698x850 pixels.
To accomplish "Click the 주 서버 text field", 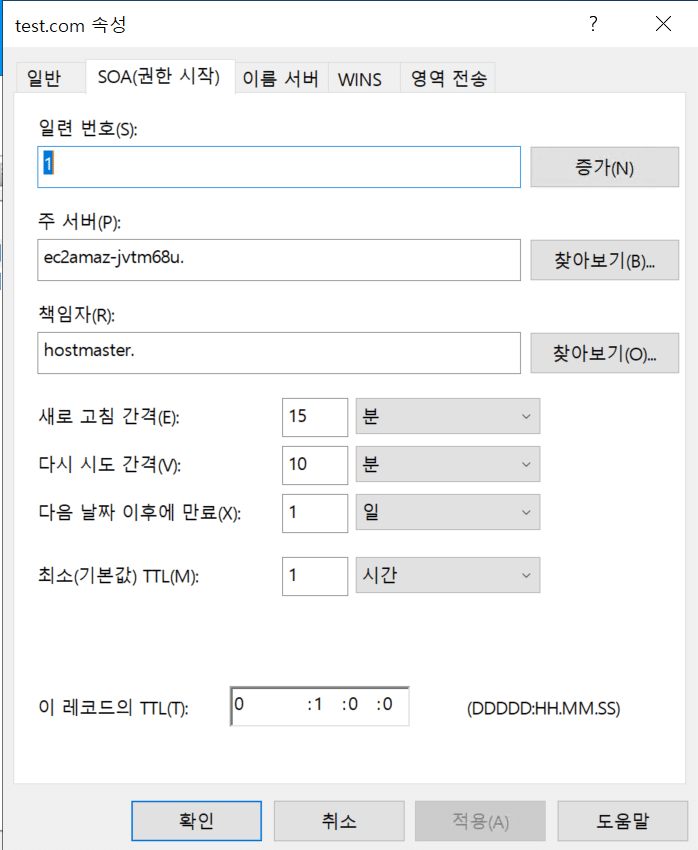I will point(278,259).
